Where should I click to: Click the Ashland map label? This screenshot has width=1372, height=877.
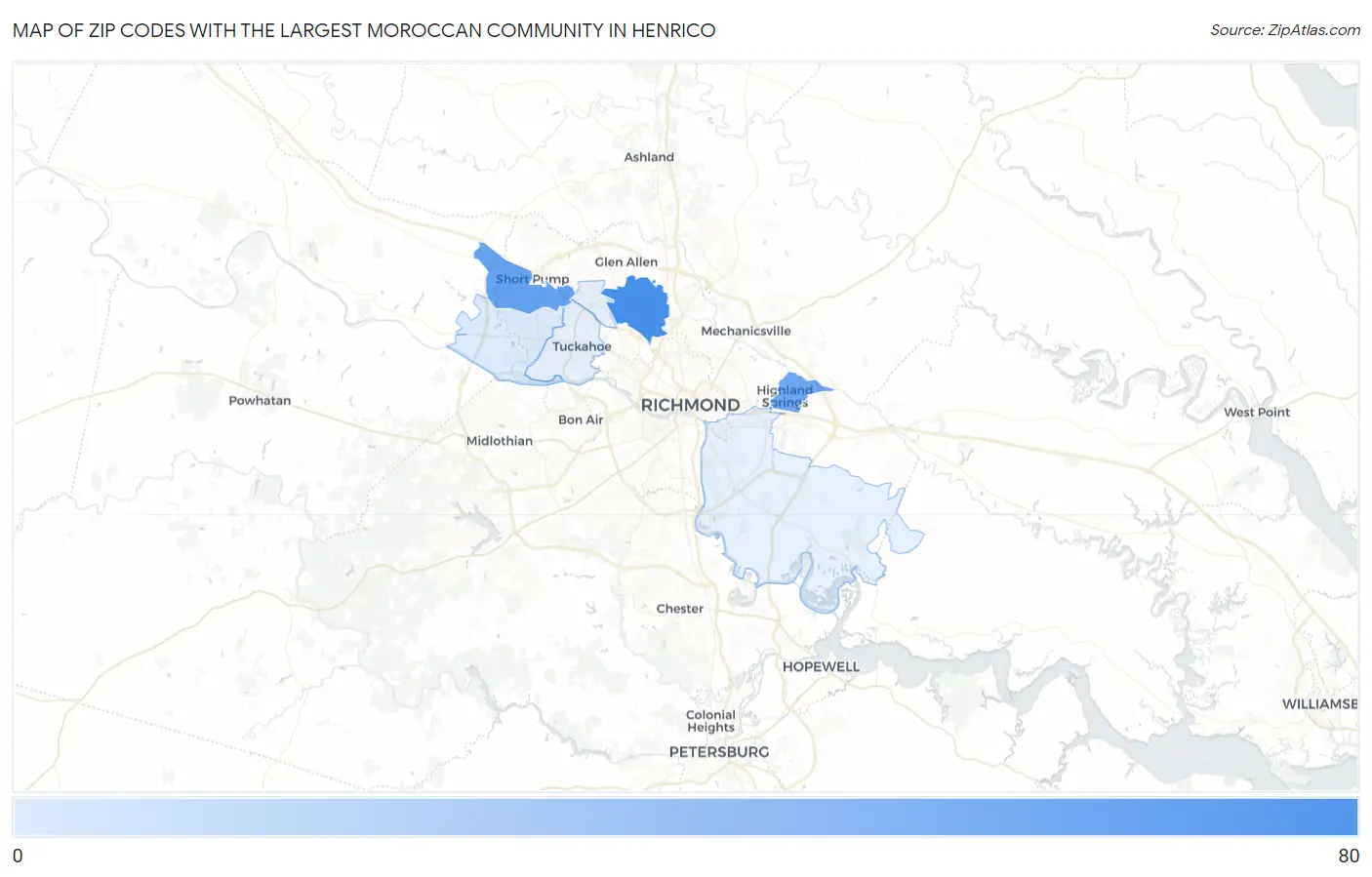(649, 157)
